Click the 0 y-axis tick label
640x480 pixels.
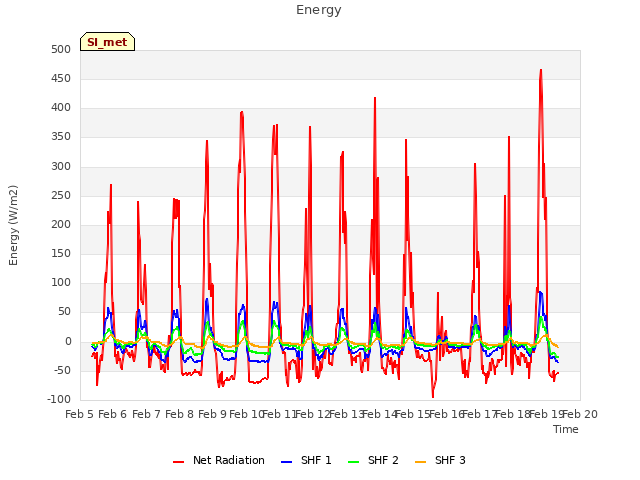pos(68,342)
